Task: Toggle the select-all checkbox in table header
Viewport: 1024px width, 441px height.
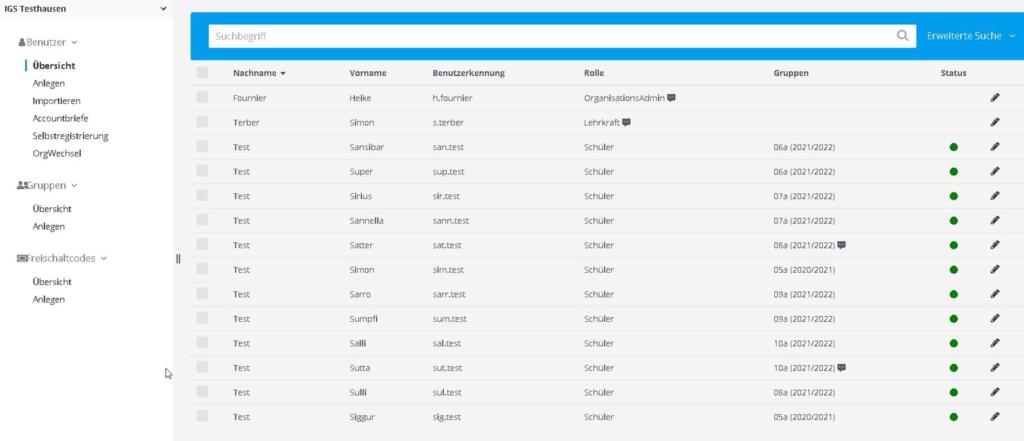Action: tap(202, 73)
